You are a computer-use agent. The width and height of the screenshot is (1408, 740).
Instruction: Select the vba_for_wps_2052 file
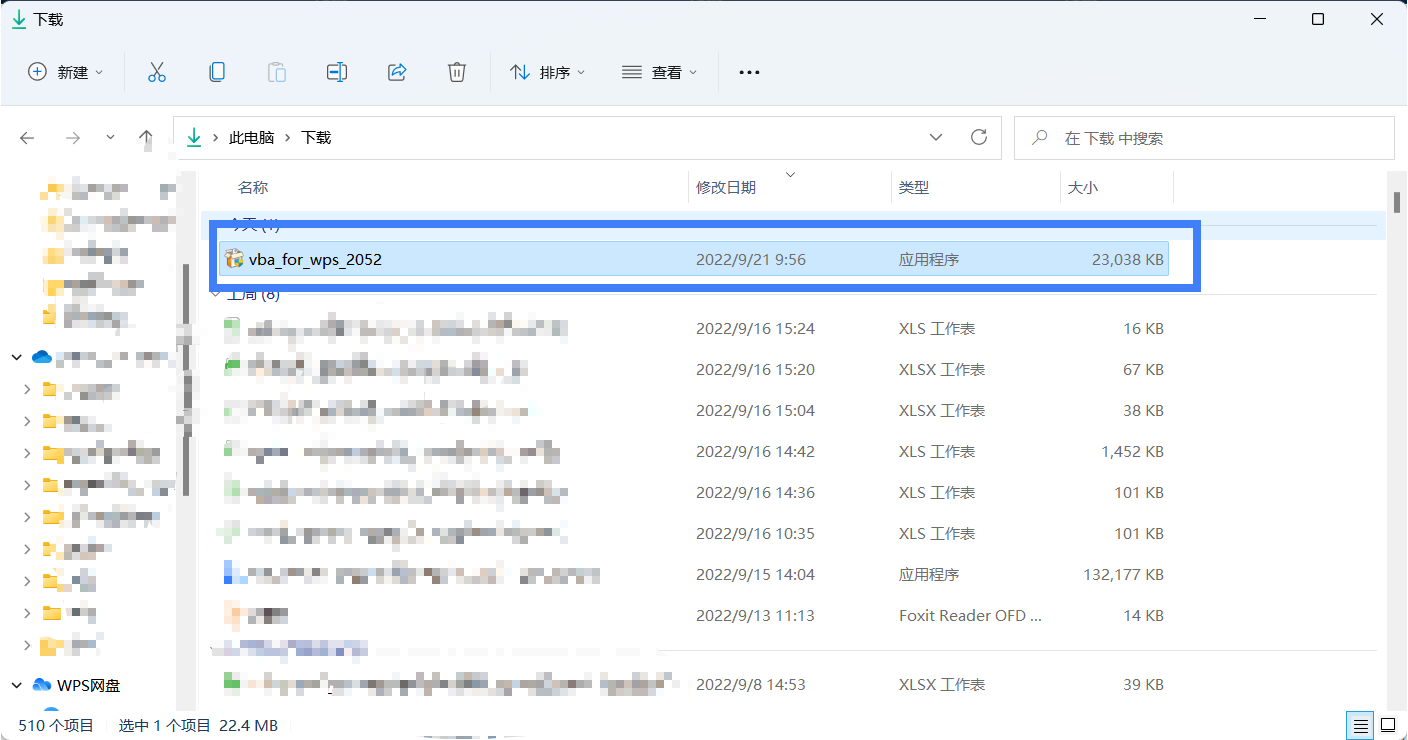click(x=315, y=260)
